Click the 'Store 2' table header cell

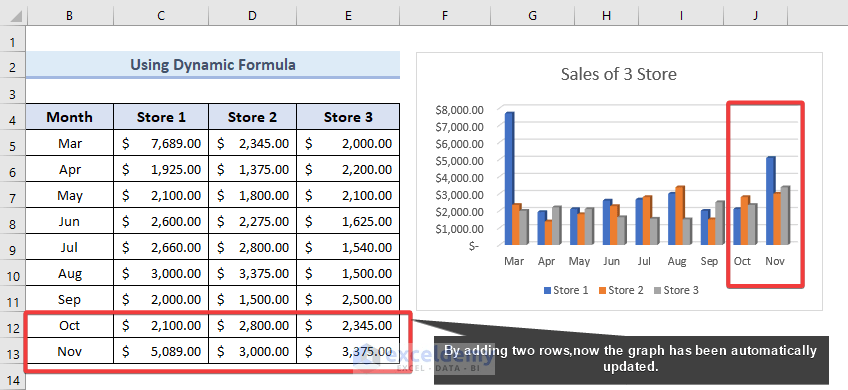253,117
